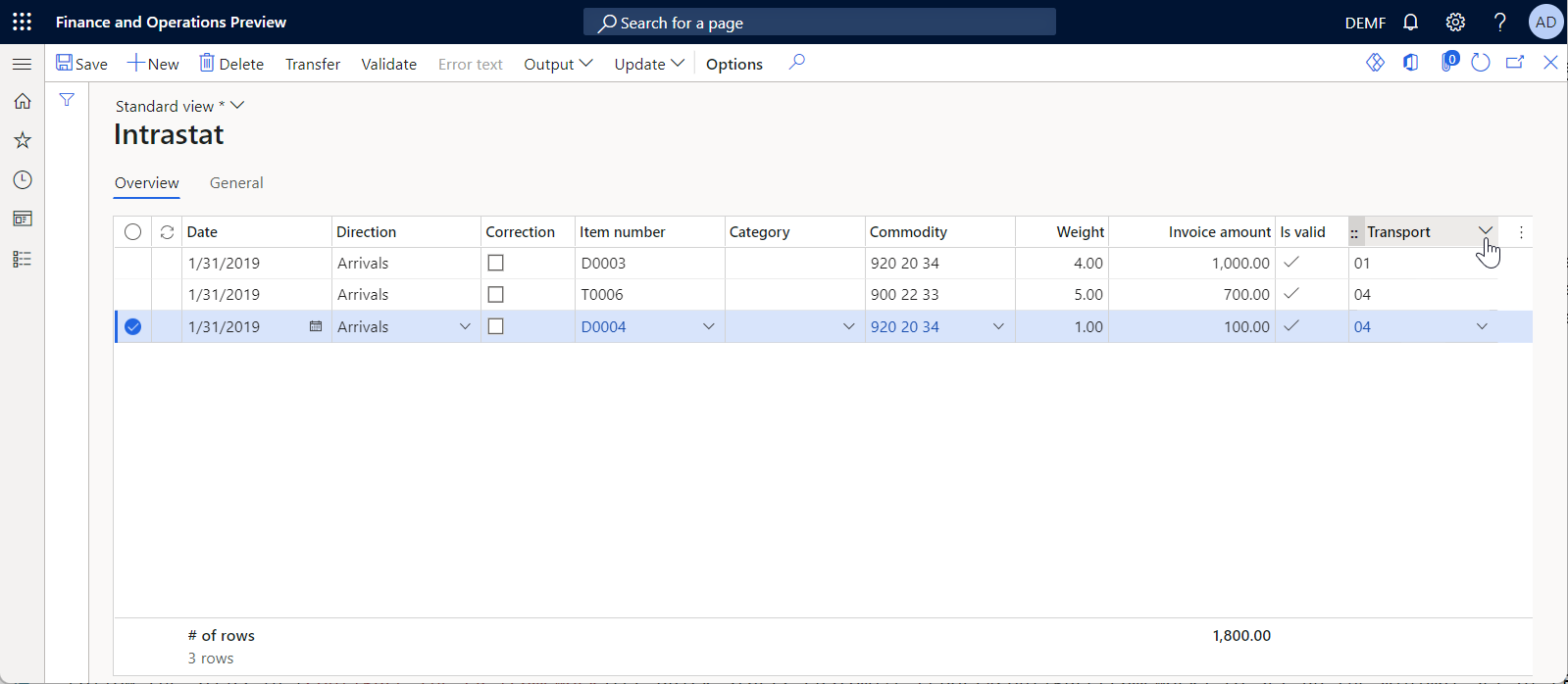1568x684 pixels.
Task: Expand the Standard view selector
Action: (x=179, y=106)
